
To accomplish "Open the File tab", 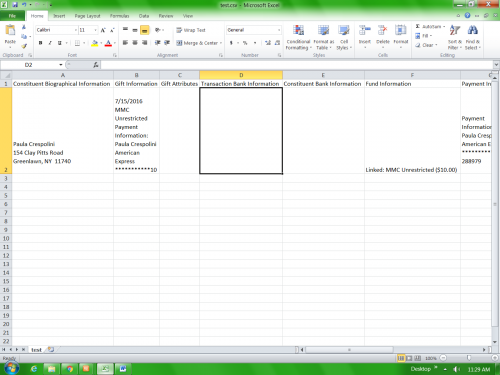I will [12, 16].
